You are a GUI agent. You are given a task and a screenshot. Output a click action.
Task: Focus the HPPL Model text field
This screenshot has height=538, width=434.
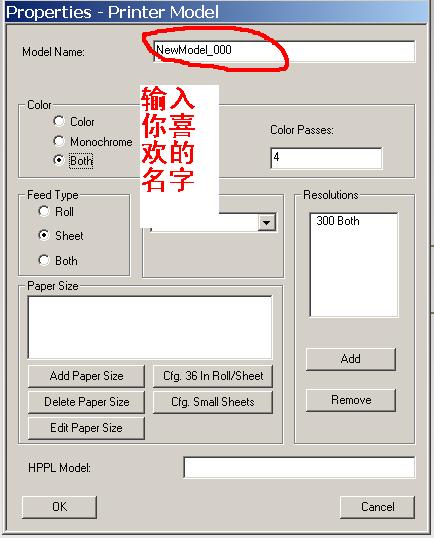[x=299, y=467]
